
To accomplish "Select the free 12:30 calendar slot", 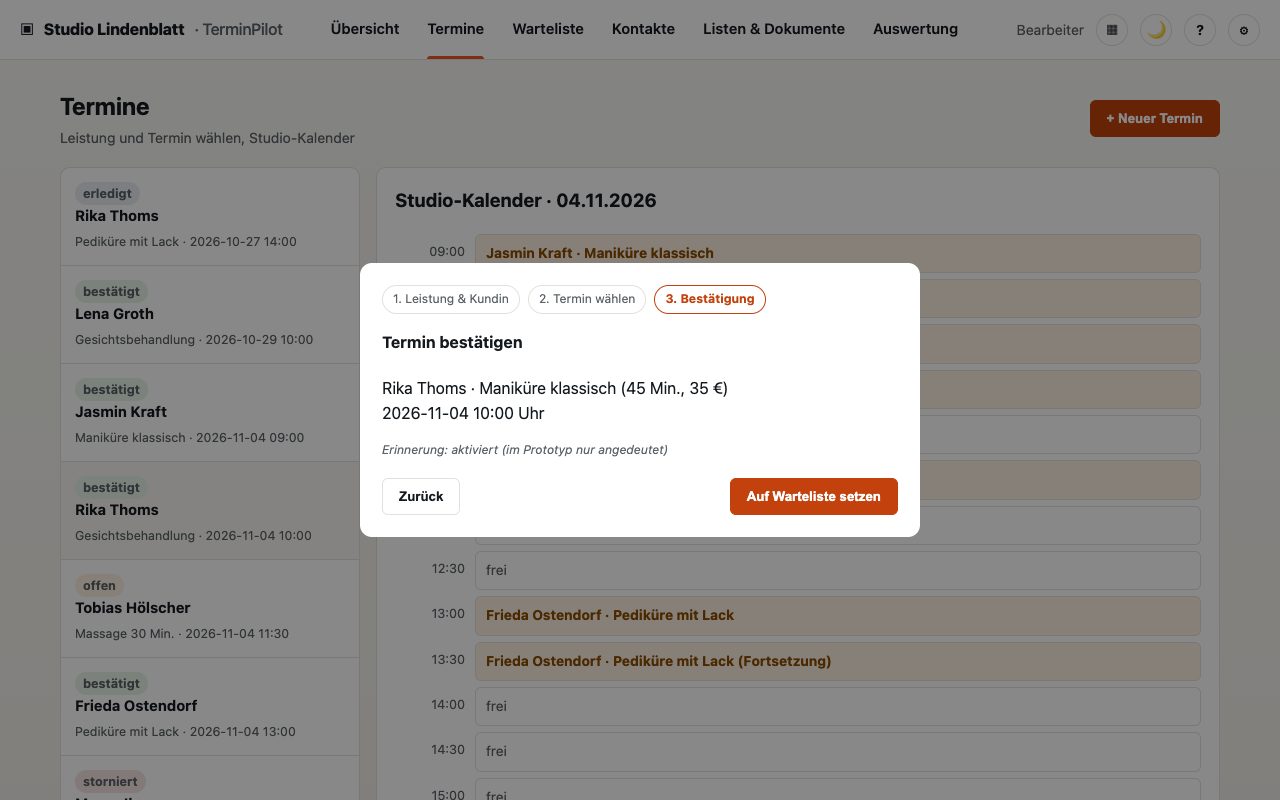I will 838,570.
